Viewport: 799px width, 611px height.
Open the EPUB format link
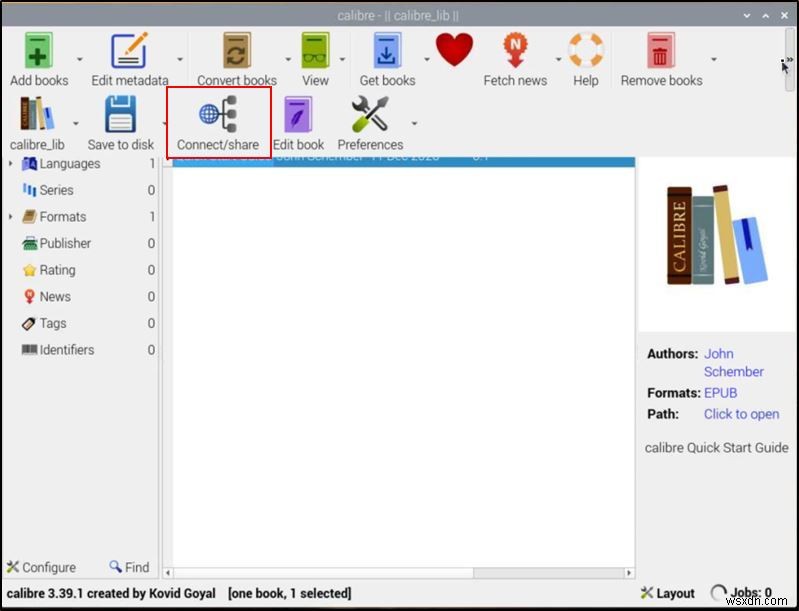click(x=720, y=393)
